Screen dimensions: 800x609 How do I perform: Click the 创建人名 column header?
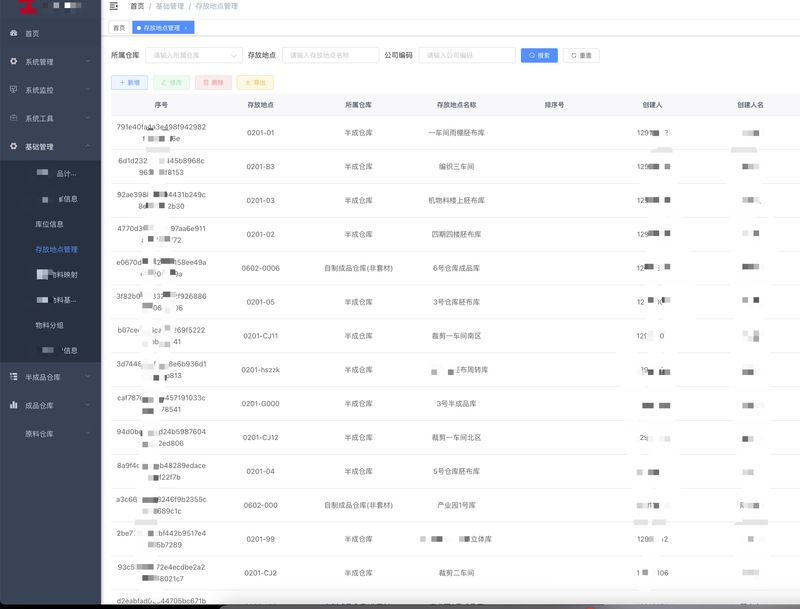751,105
